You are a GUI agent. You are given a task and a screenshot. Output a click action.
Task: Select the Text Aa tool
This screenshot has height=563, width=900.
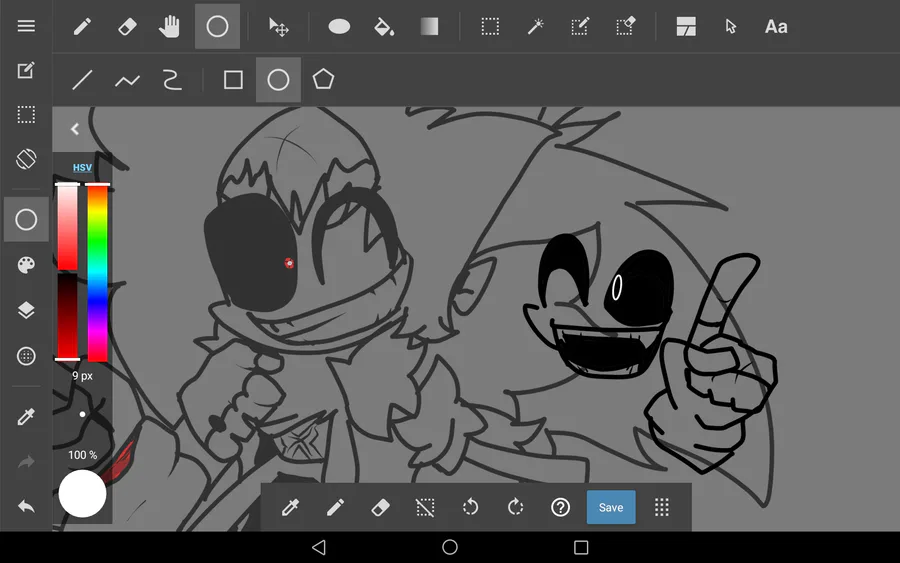(776, 26)
